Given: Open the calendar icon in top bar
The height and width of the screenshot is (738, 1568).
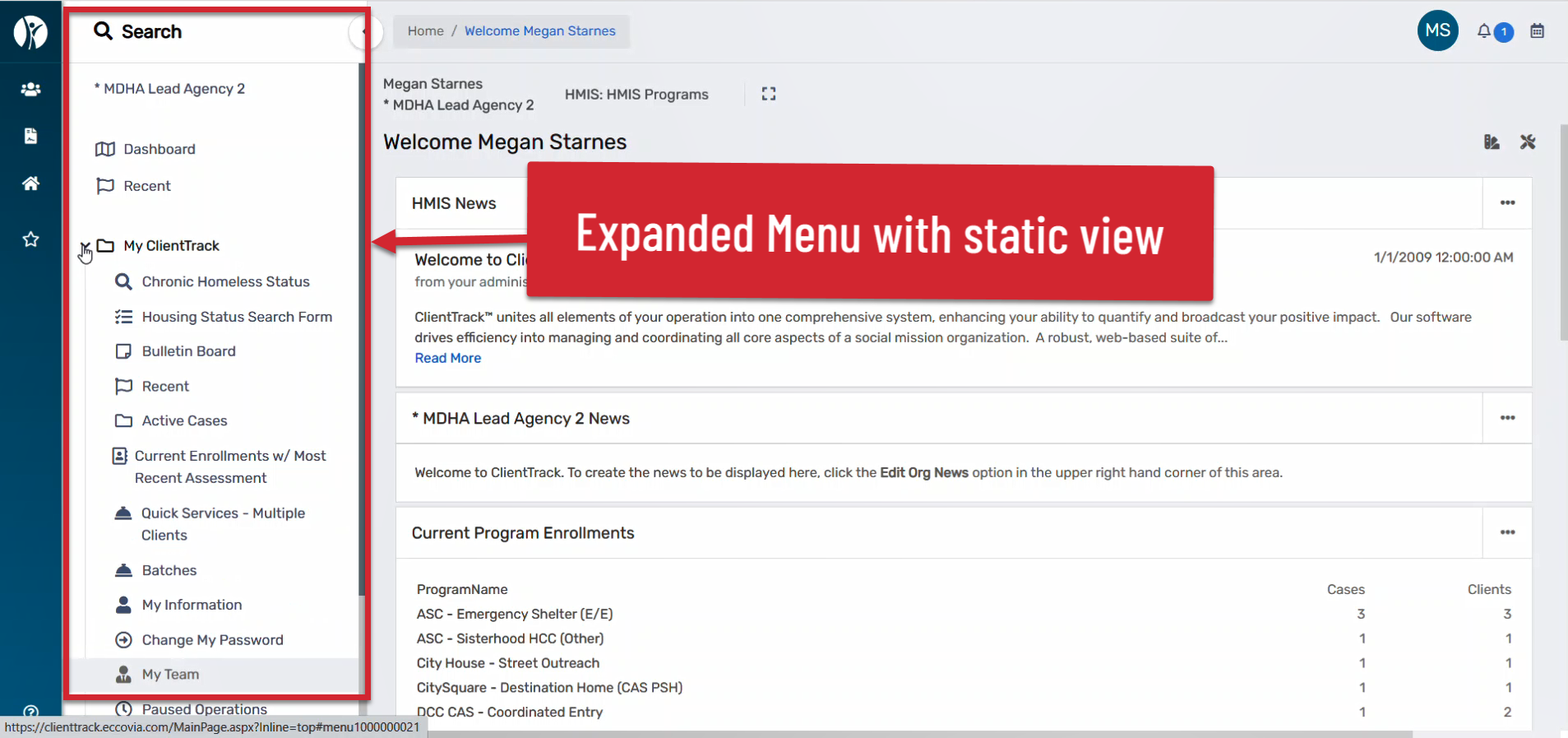Looking at the screenshot, I should [x=1537, y=31].
